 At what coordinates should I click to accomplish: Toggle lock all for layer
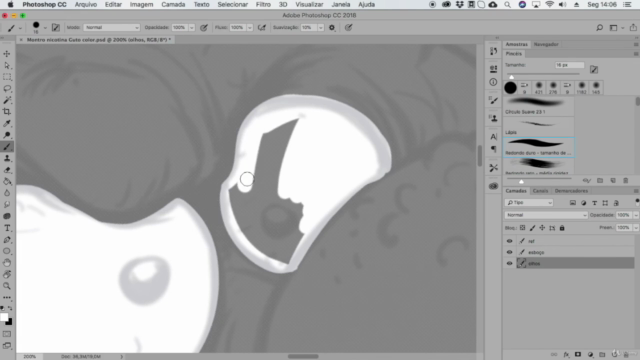[562, 228]
